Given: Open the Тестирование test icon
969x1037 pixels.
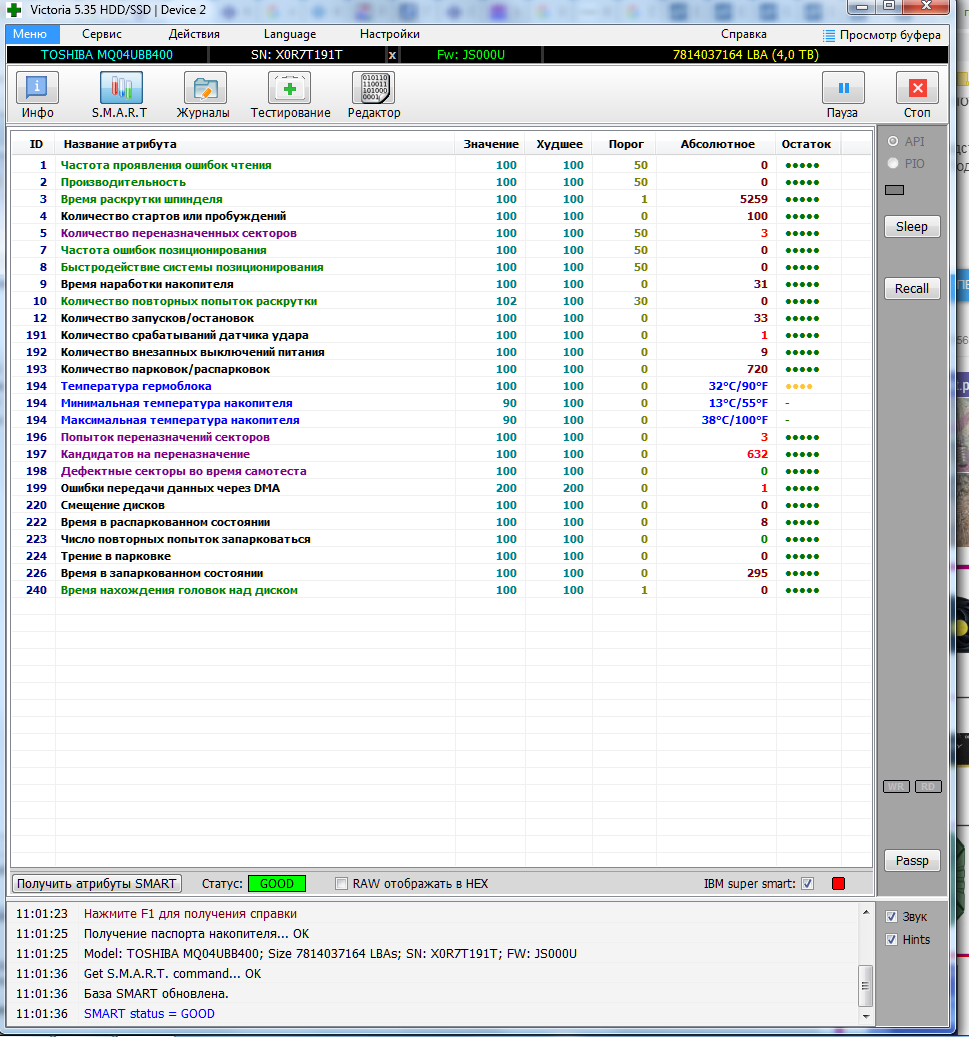Looking at the screenshot, I should click(290, 89).
